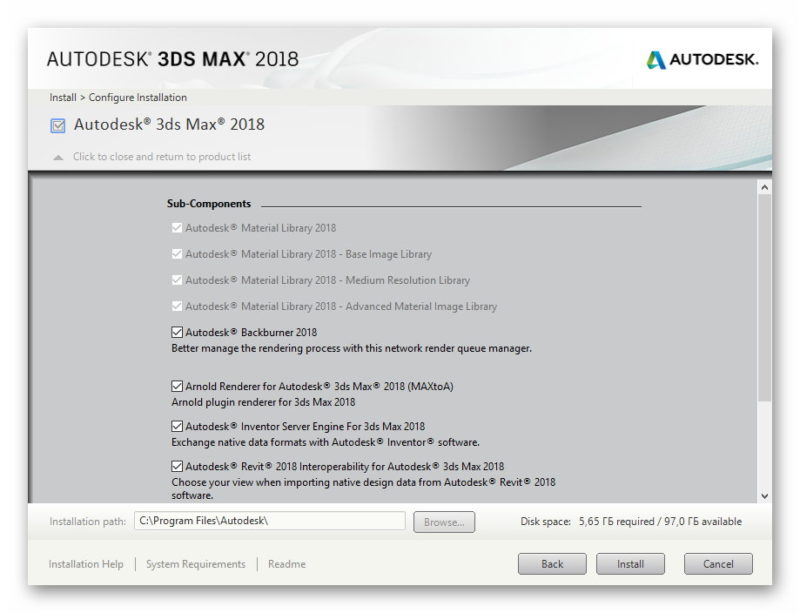Click the Autodesk logo

pyautogui.click(x=702, y=60)
